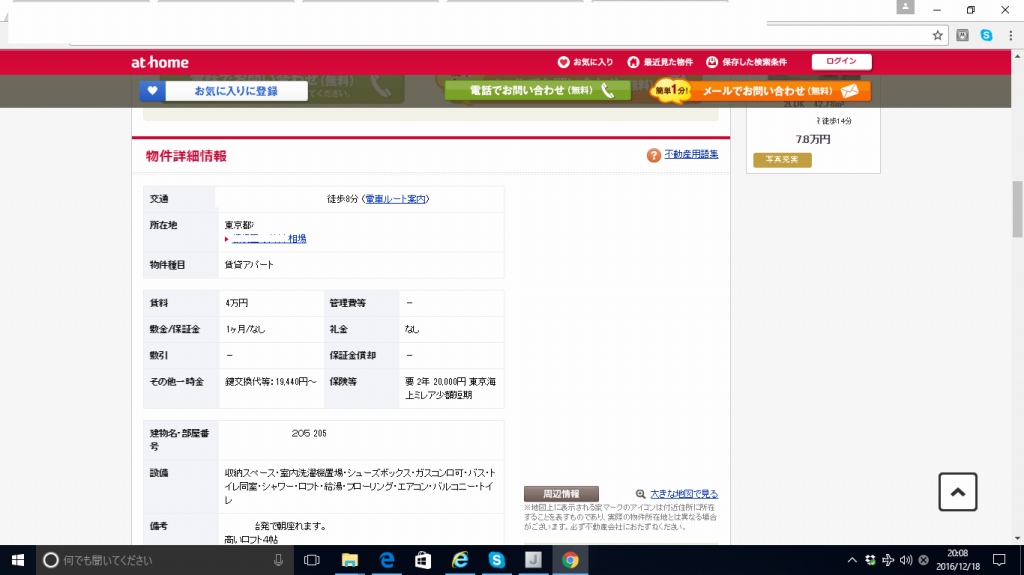The height and width of the screenshot is (575, 1024).
Task: Click the 7.8万円 listing price
Action: (813, 139)
